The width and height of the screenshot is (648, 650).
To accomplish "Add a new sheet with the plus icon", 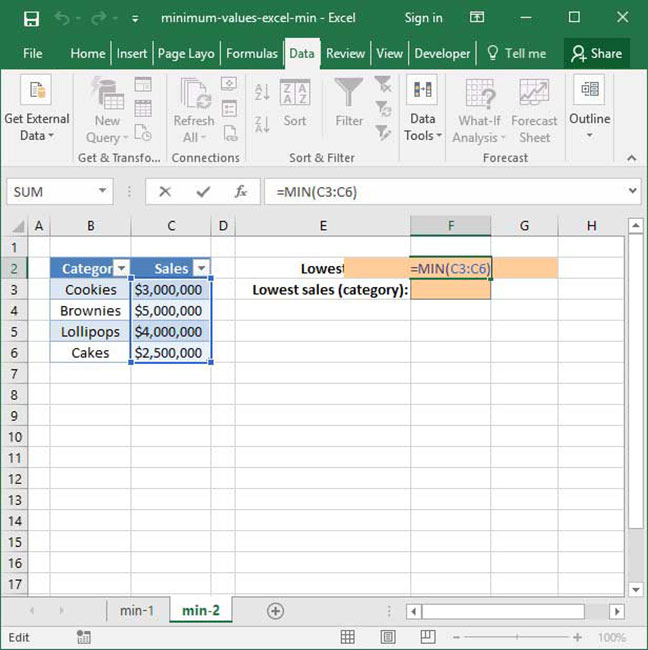I will tap(275, 611).
